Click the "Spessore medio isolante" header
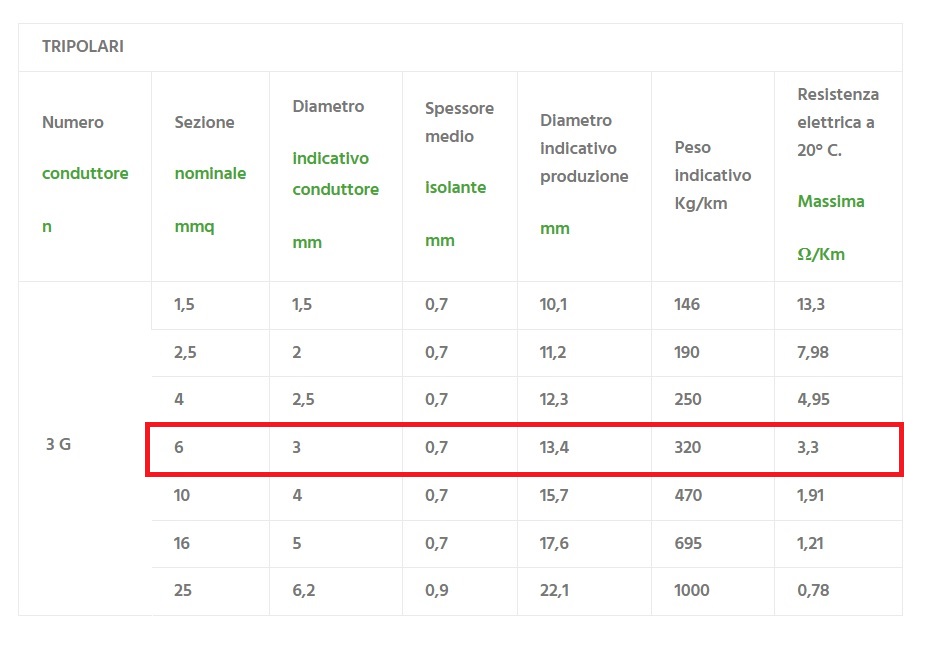933x650 pixels. coord(459,174)
